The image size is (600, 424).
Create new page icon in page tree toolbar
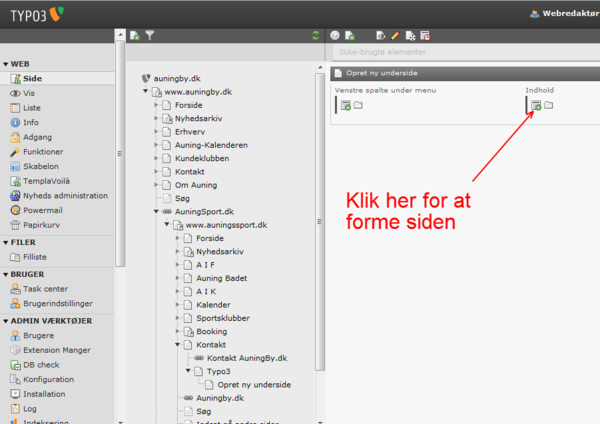(x=134, y=36)
